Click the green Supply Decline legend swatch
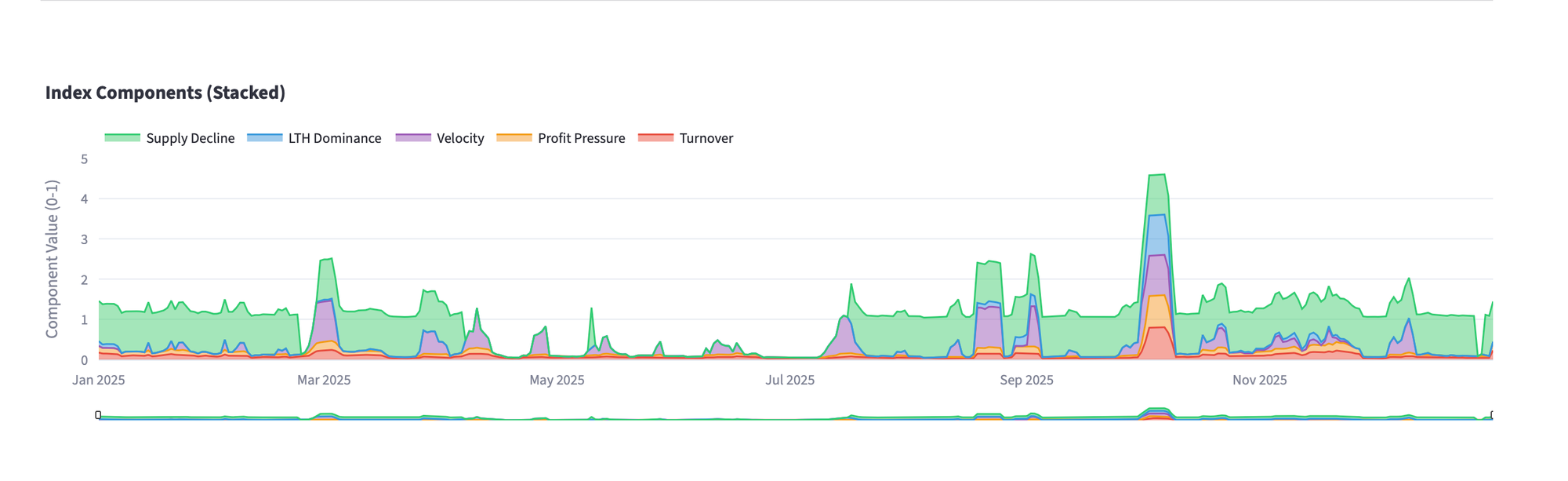 click(122, 138)
